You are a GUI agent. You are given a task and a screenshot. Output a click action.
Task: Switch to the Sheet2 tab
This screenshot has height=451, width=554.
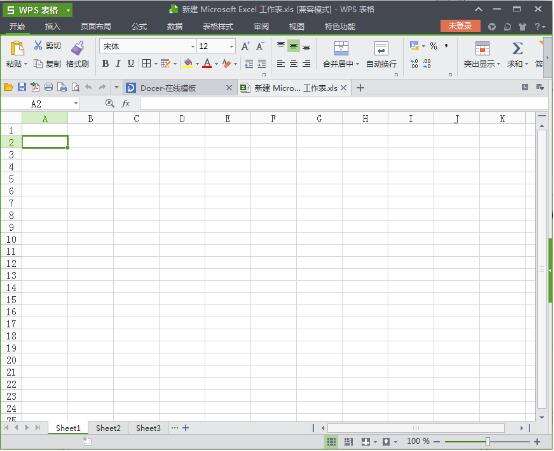[108, 428]
